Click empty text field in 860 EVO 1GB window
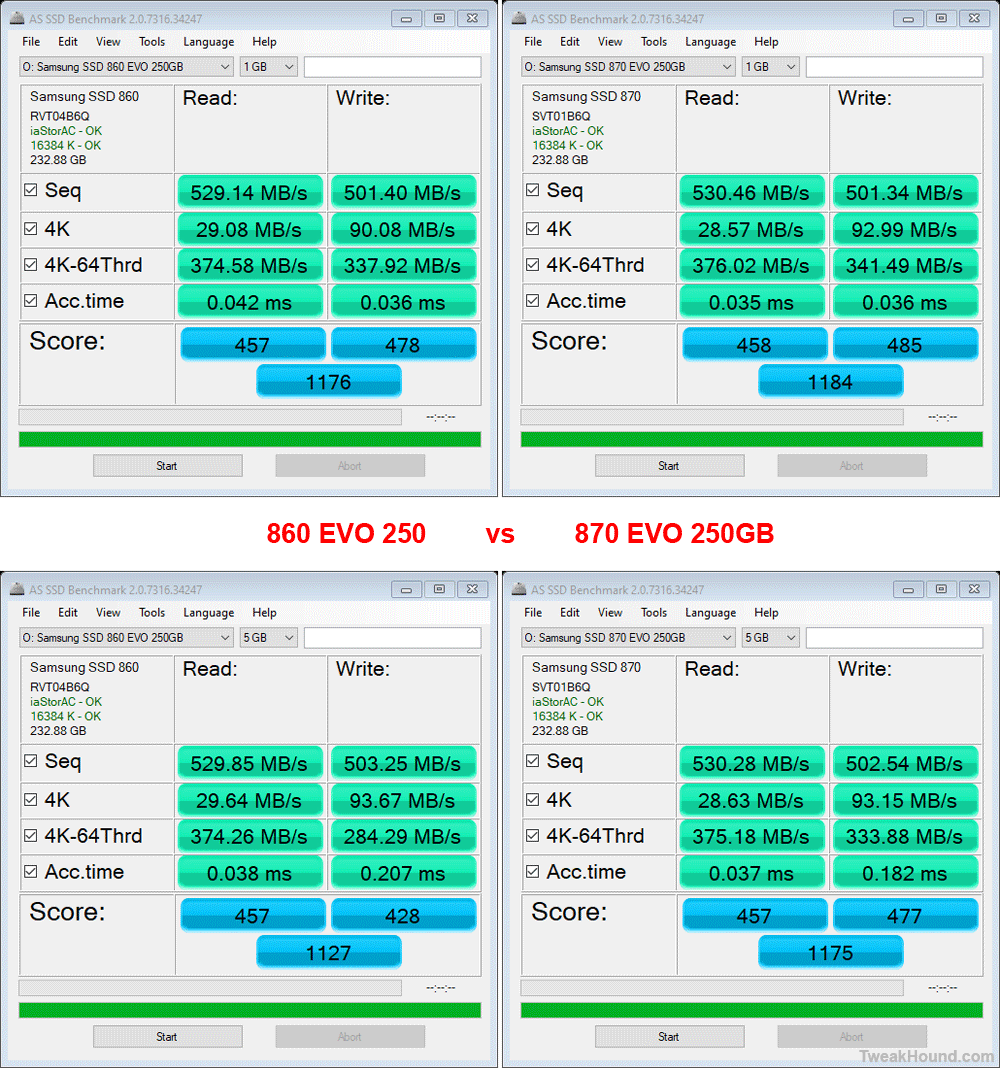The height and width of the screenshot is (1068, 1000). [392, 67]
